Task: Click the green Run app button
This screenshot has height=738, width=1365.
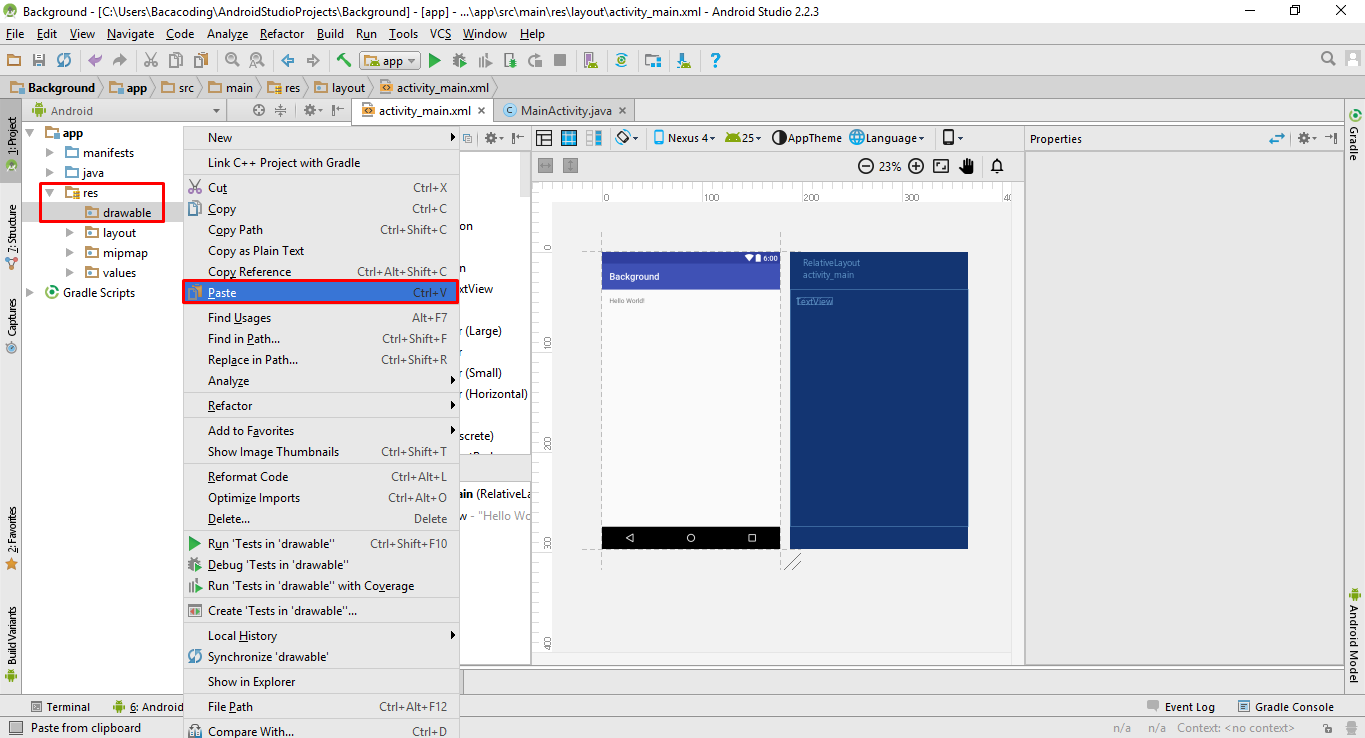Action: pyautogui.click(x=435, y=61)
